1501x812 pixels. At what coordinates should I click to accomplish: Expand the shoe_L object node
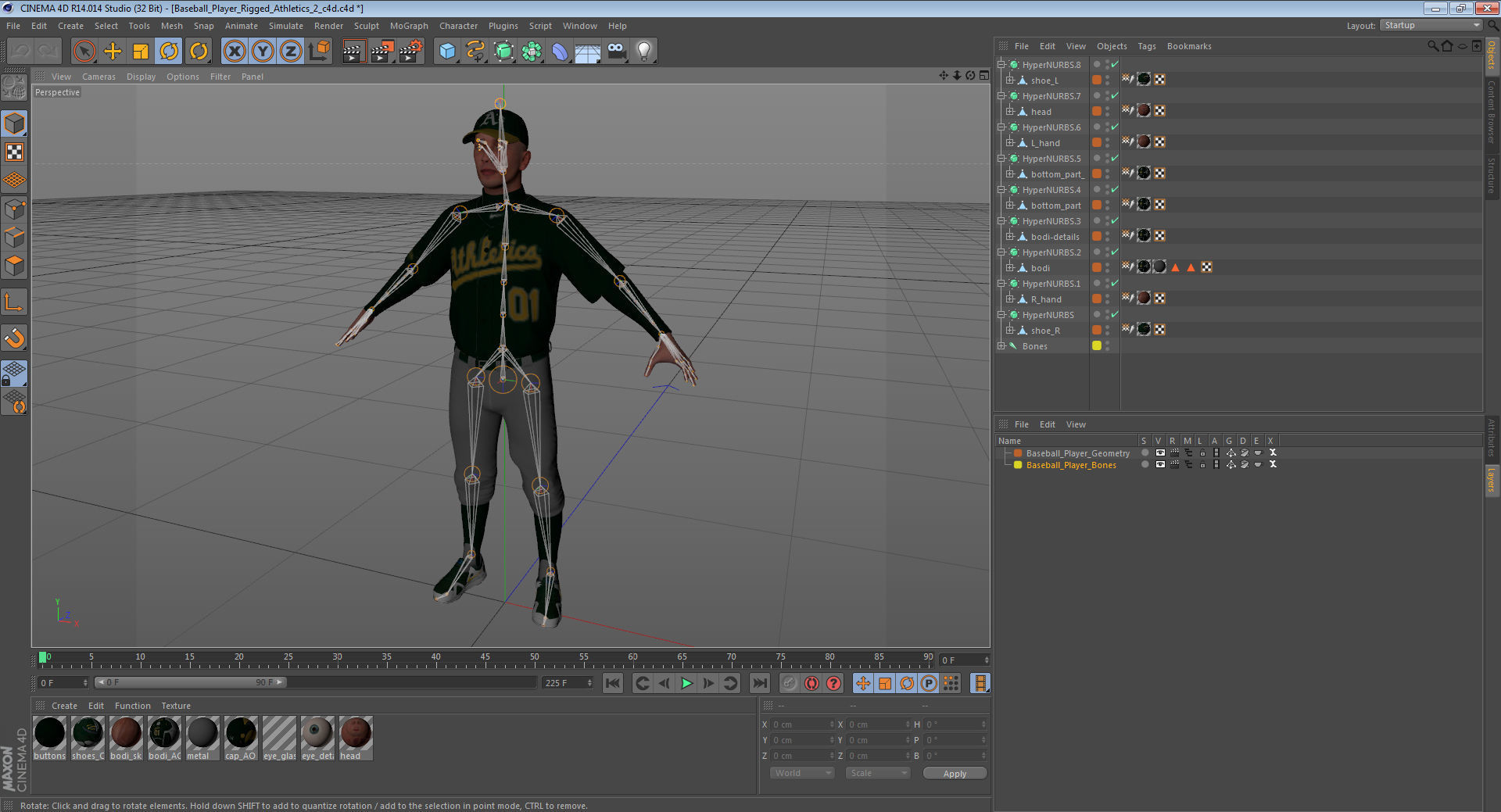coord(1010,80)
